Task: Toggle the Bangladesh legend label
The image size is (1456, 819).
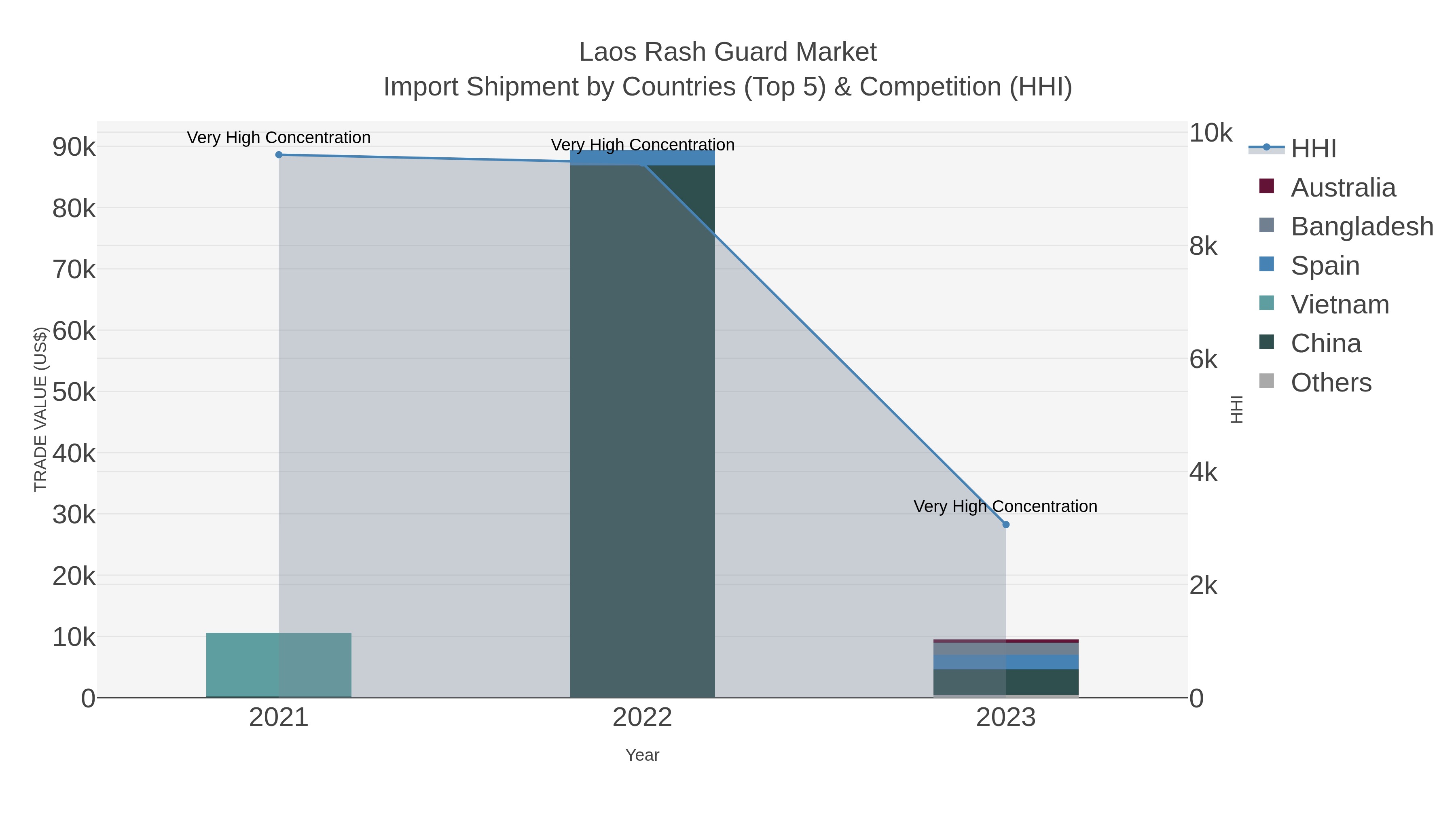Action: pos(1362,226)
